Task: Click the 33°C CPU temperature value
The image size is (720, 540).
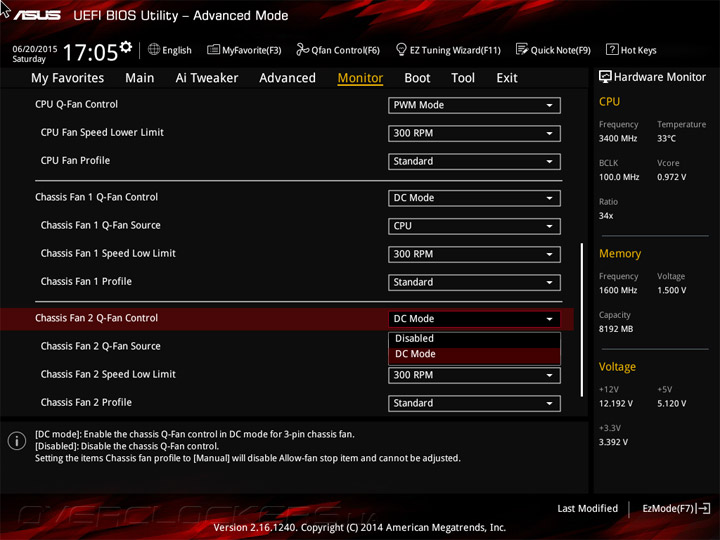Action: pyautogui.click(x=666, y=138)
